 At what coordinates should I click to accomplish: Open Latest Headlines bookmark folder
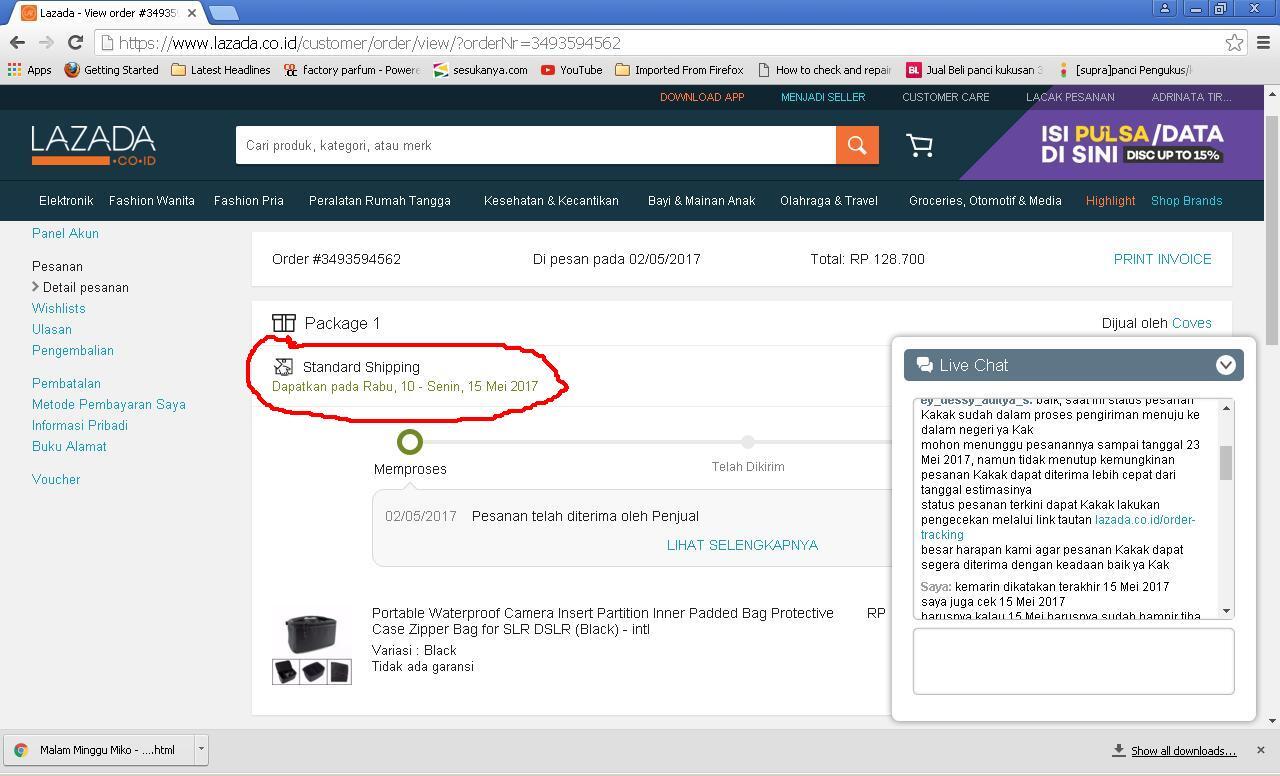click(x=220, y=70)
